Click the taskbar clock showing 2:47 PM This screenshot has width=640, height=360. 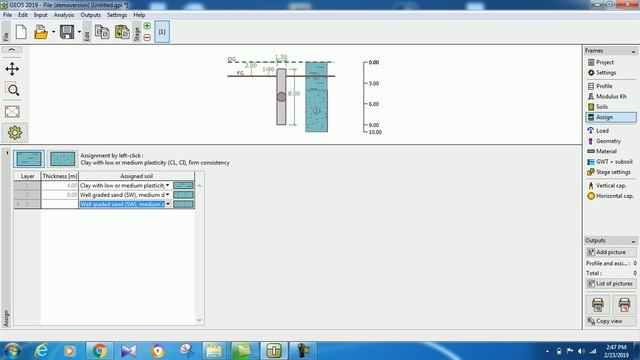[616, 351]
